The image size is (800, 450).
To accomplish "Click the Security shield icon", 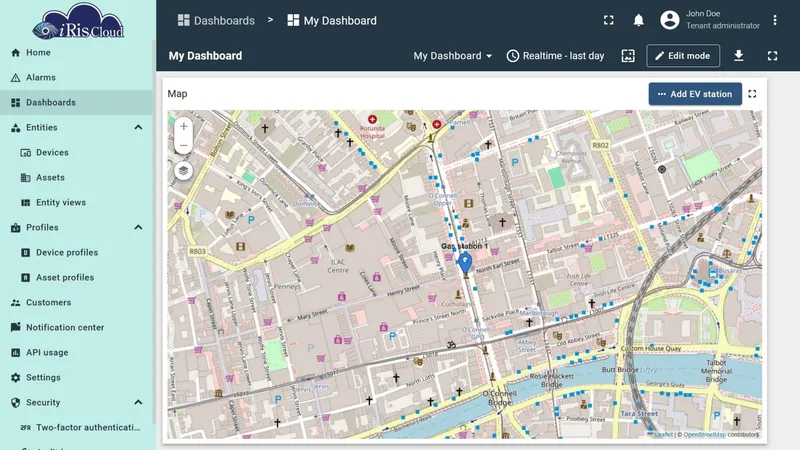I will (x=15, y=403).
